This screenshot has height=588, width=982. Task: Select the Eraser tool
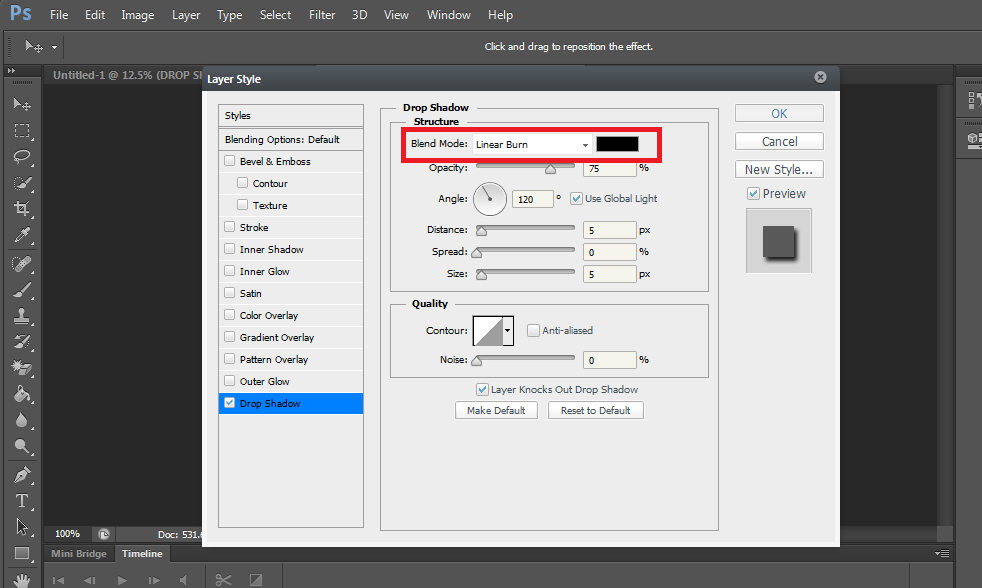(x=22, y=368)
